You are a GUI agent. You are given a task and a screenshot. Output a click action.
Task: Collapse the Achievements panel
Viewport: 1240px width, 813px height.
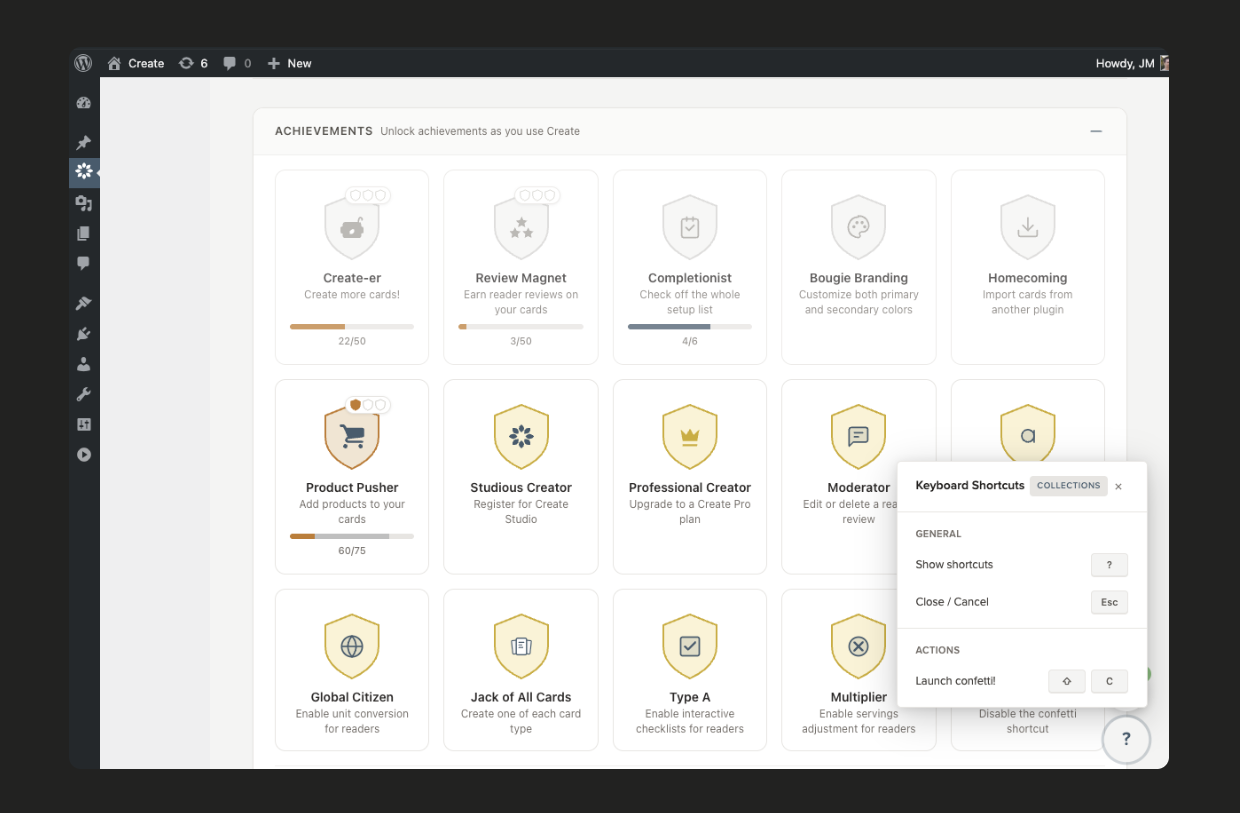(1095, 131)
